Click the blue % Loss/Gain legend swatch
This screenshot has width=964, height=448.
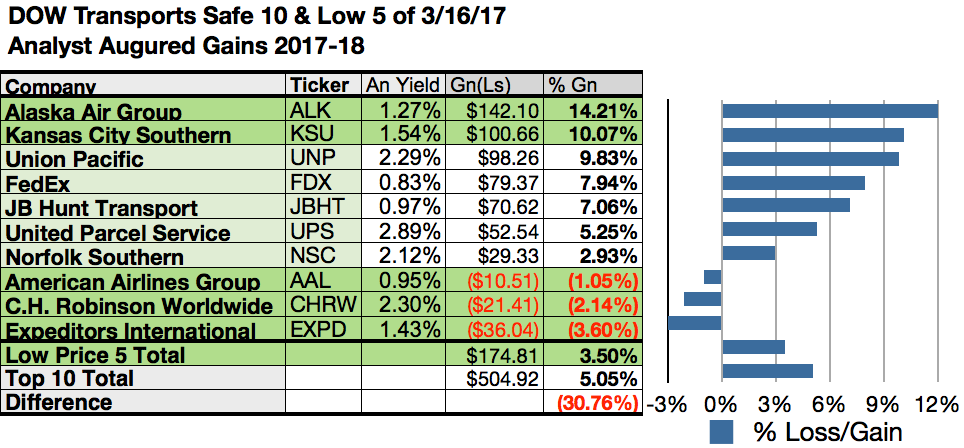(723, 432)
